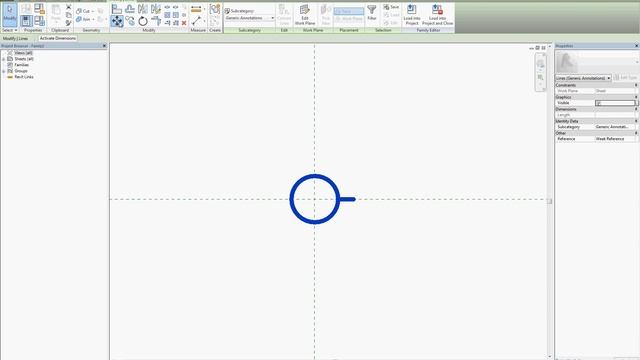Screen dimensions: 640x360
Task: Select Revit Links in Project Browser
Action: click(24, 77)
